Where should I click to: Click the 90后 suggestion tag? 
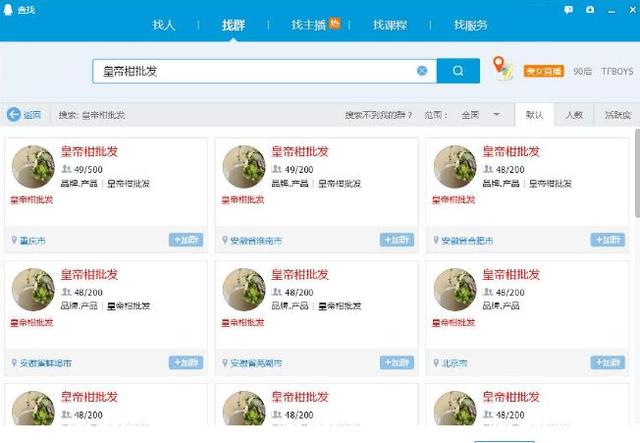(582, 71)
